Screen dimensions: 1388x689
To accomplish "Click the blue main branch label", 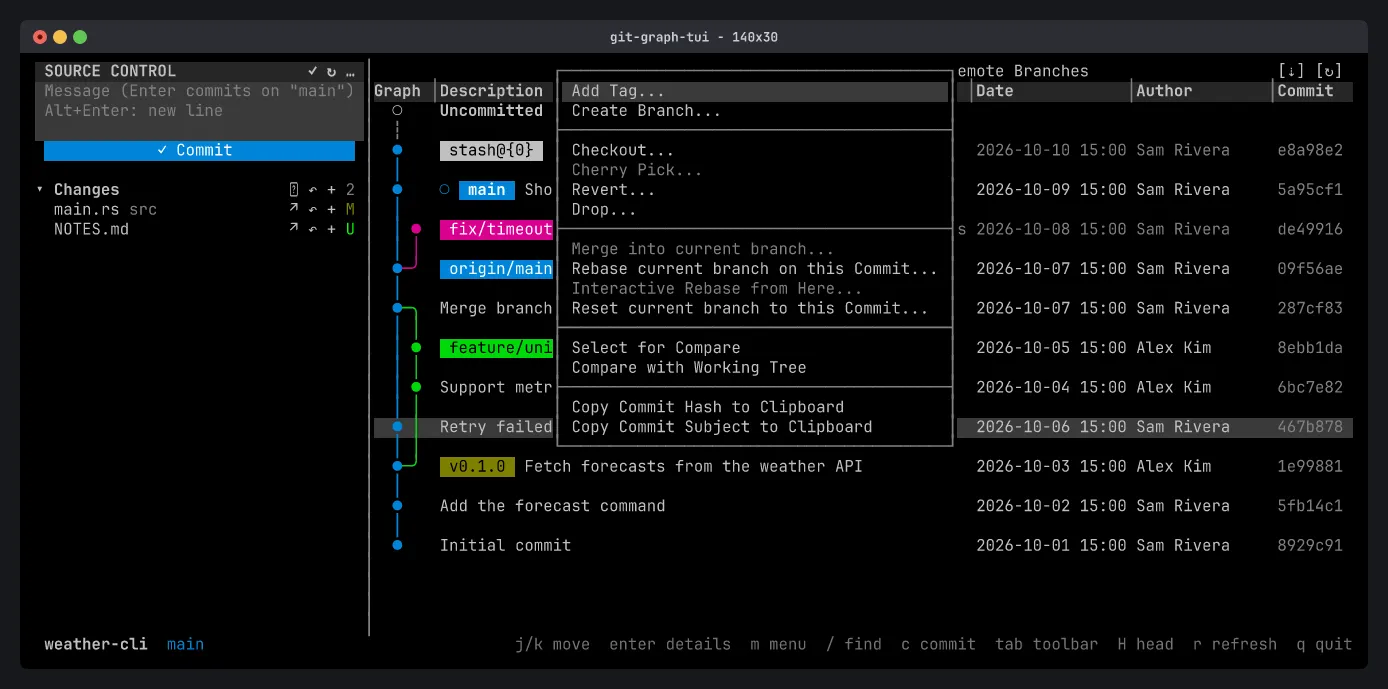I will tap(487, 190).
